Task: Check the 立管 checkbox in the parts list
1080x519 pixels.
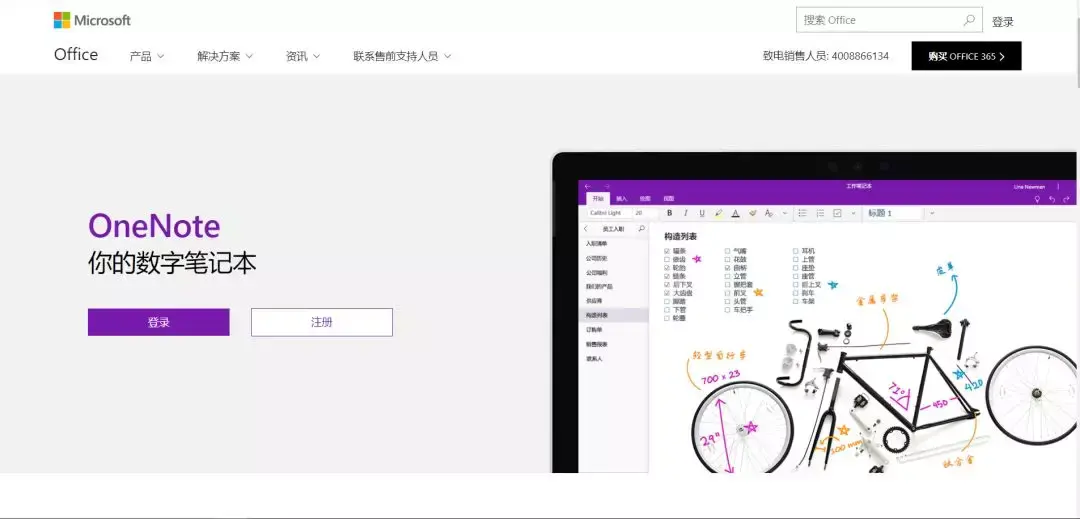Action: point(727,276)
